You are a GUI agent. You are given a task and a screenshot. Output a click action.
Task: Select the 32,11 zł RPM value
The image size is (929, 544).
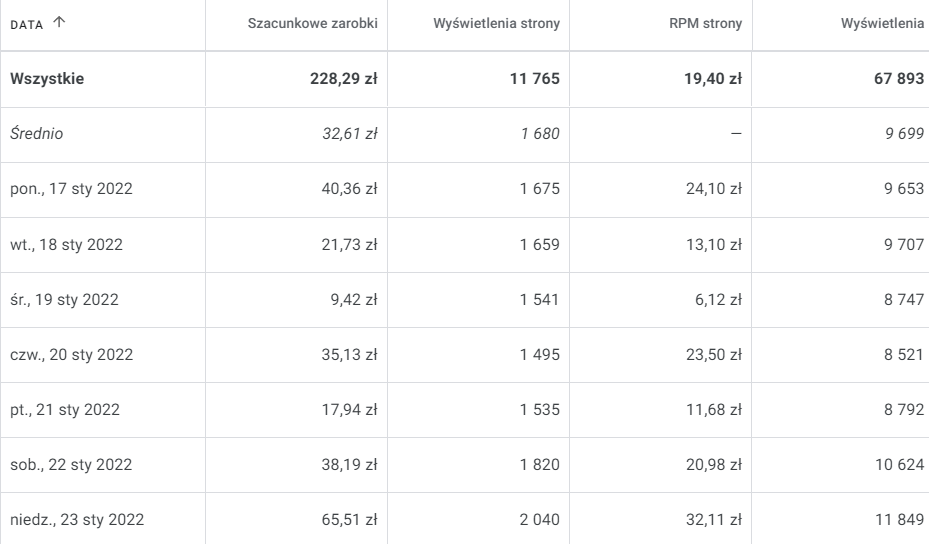click(719, 519)
